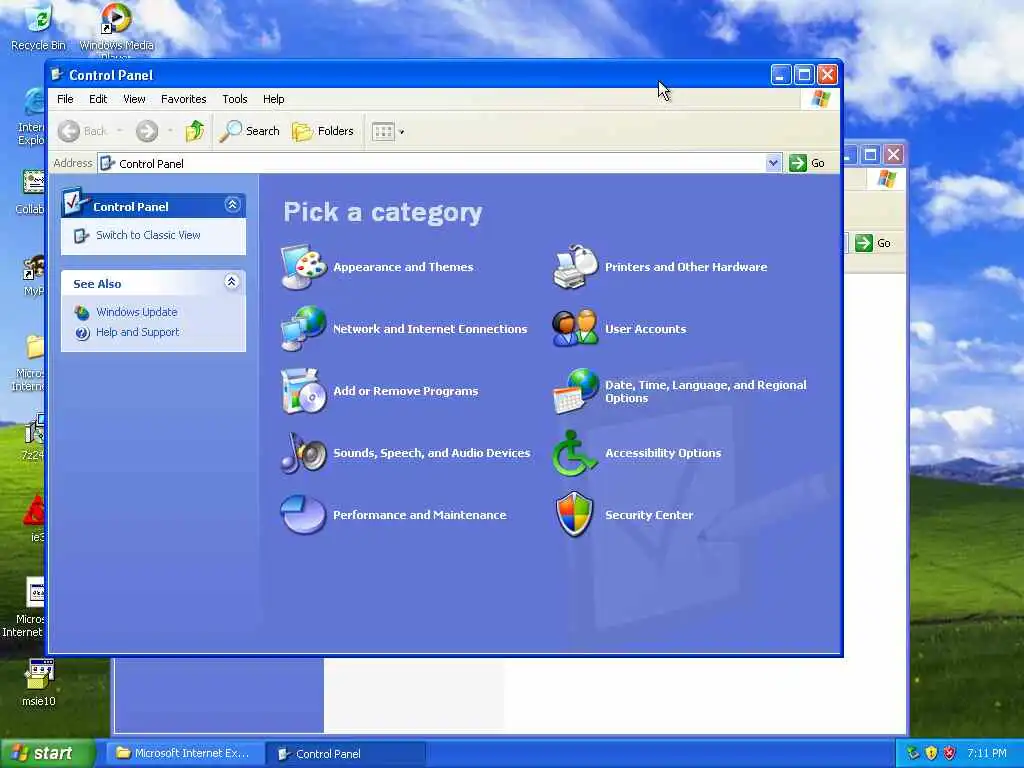
Task: Select the Windows Media Player desktop icon
Action: coord(116,29)
